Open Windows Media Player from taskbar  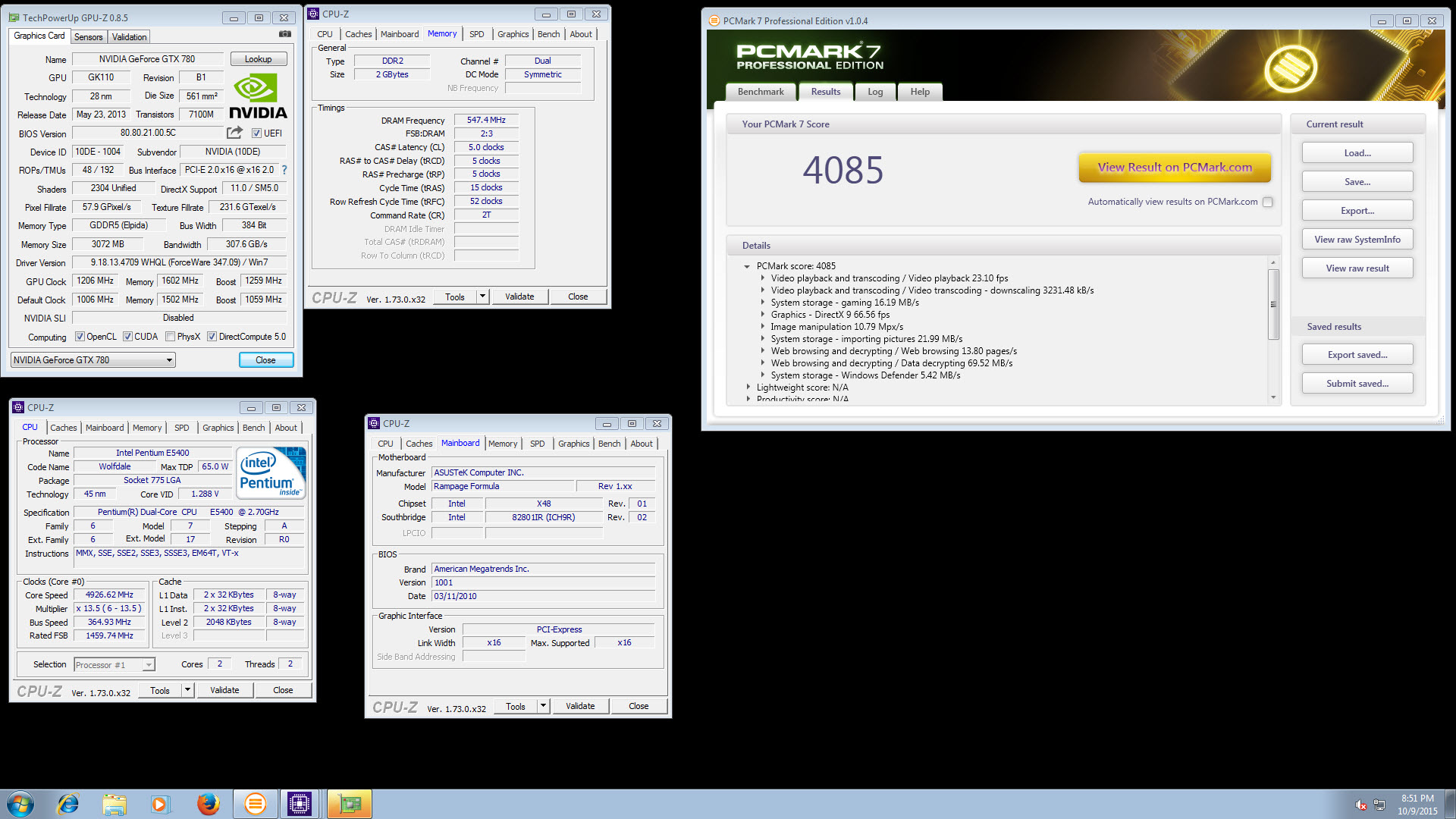click(x=160, y=804)
